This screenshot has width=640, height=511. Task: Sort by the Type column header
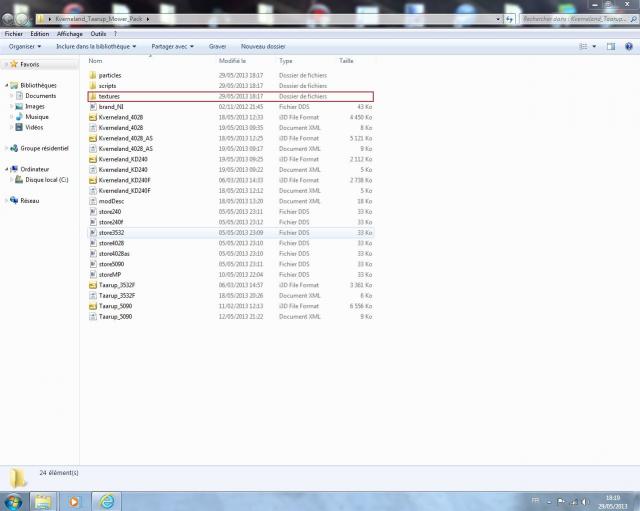(x=286, y=61)
